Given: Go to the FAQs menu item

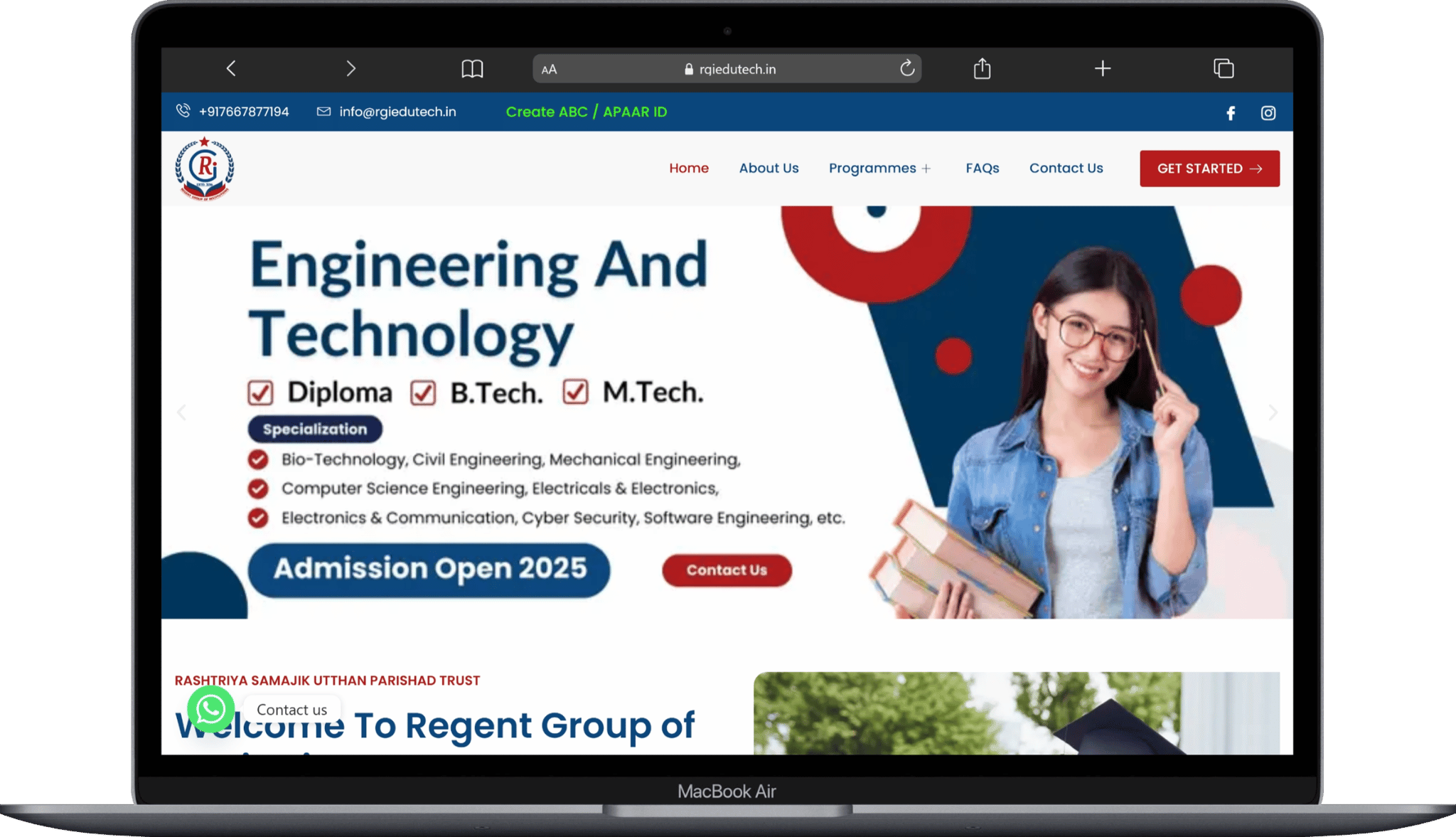Looking at the screenshot, I should (982, 169).
